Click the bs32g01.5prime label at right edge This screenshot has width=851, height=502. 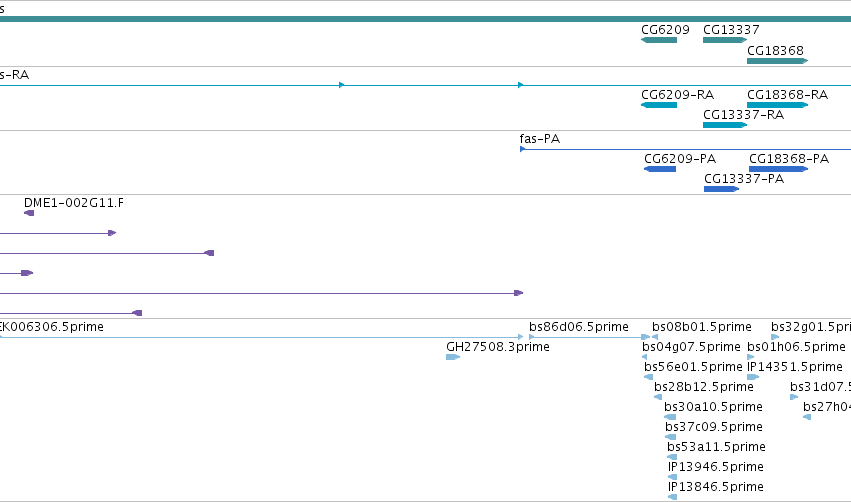pos(811,327)
